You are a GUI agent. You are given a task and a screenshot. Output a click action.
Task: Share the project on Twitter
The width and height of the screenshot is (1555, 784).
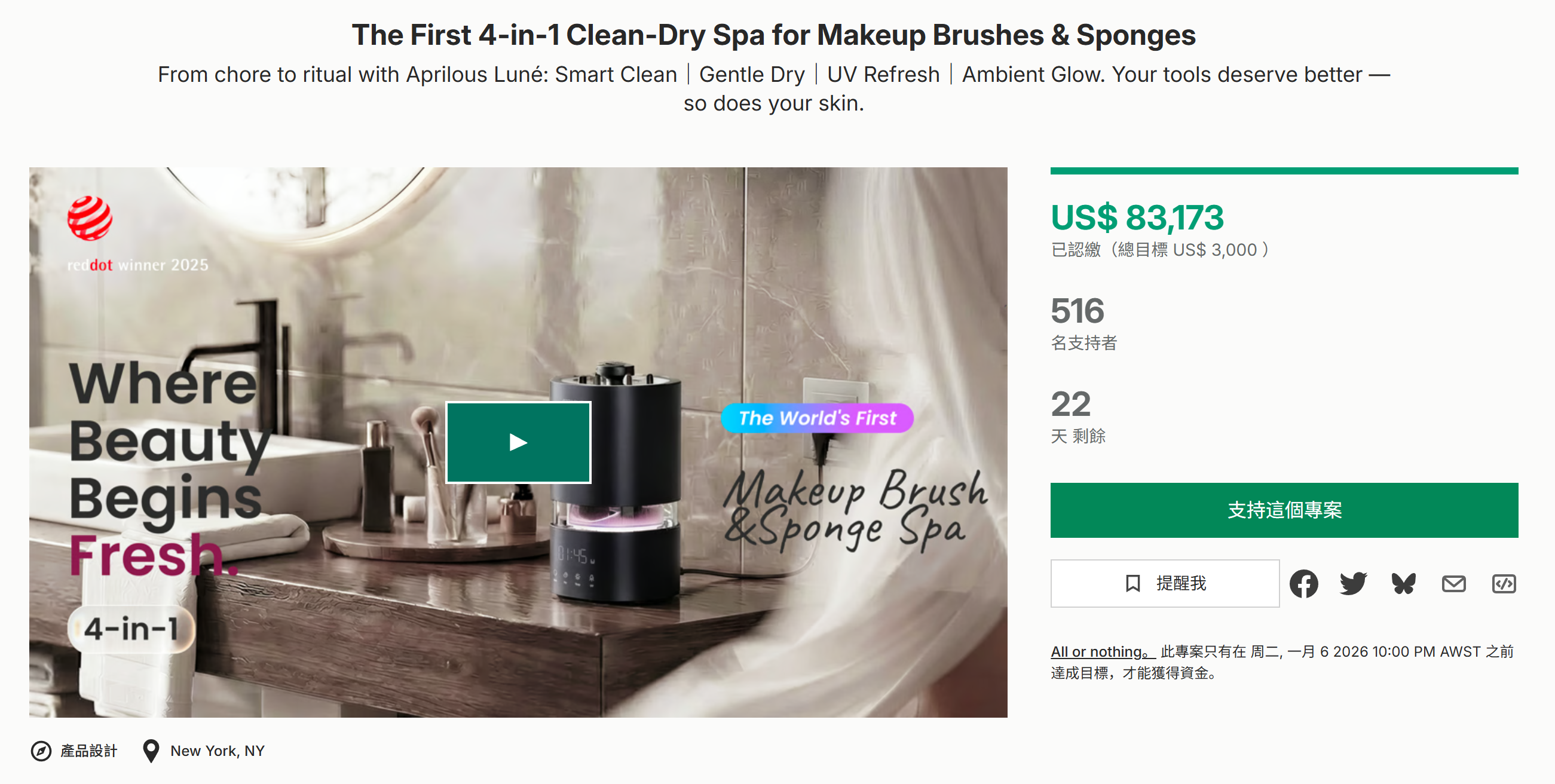point(1353,584)
